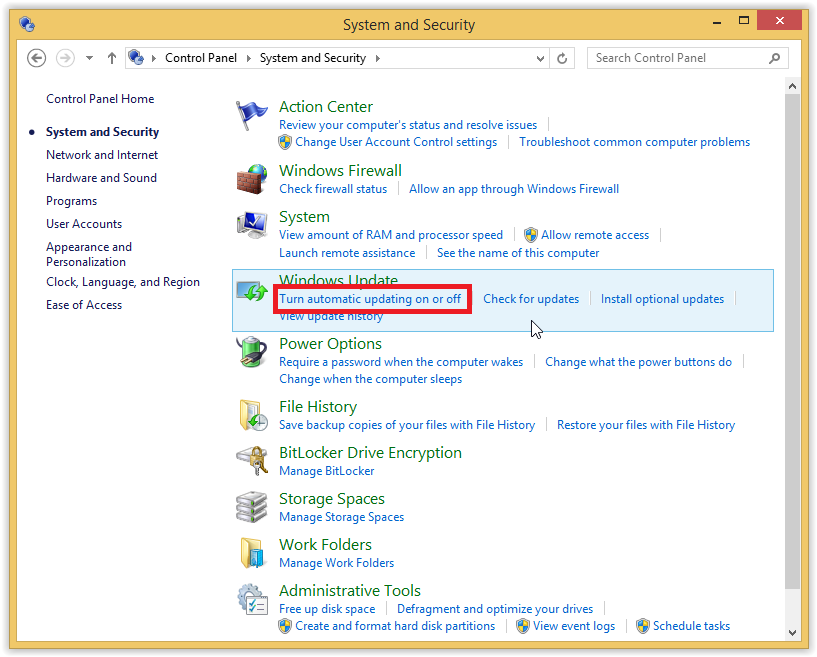Go up one level with the Up arrow
This screenshot has width=817, height=657.
(112, 58)
